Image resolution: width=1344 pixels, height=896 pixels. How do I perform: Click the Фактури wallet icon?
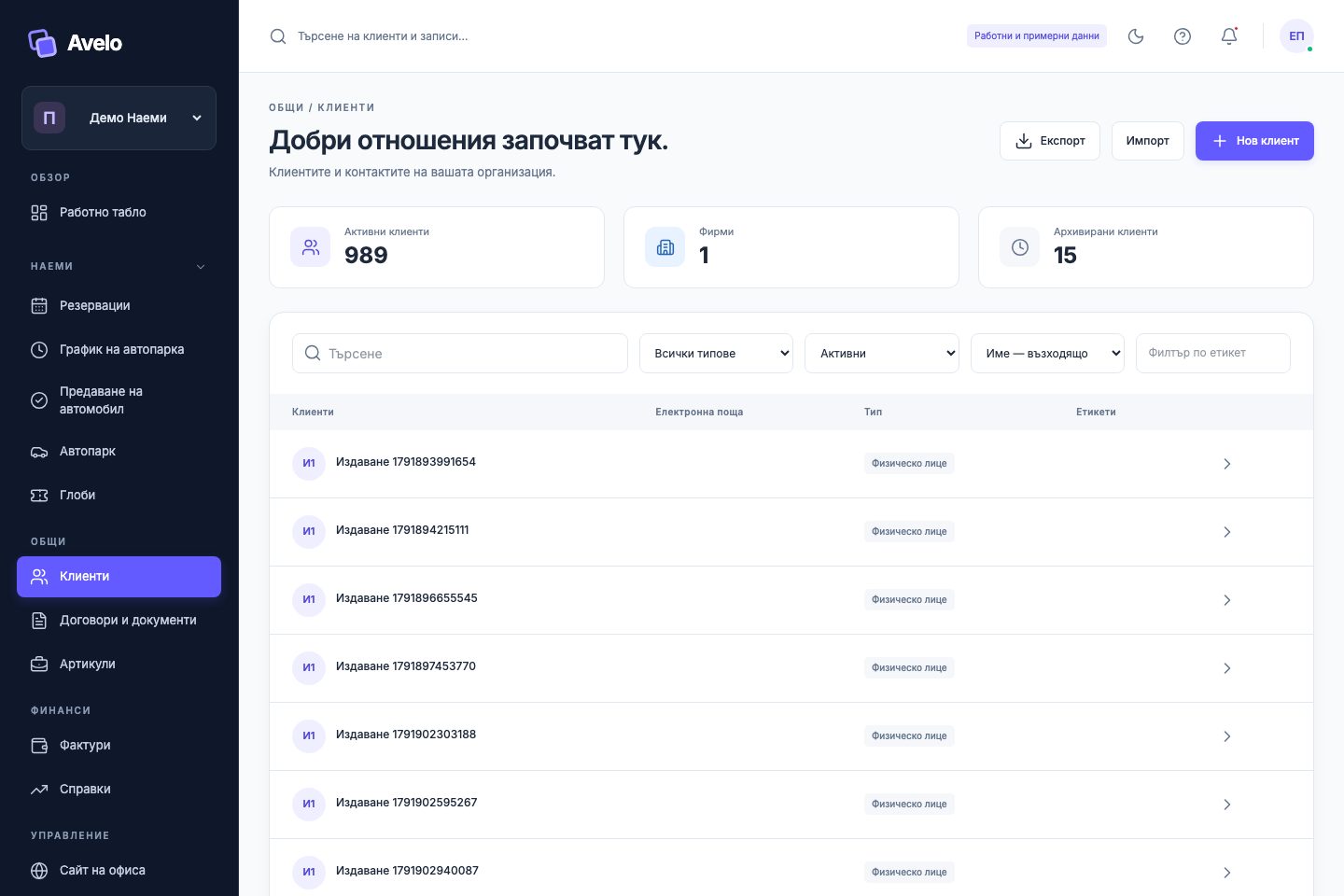coord(39,746)
